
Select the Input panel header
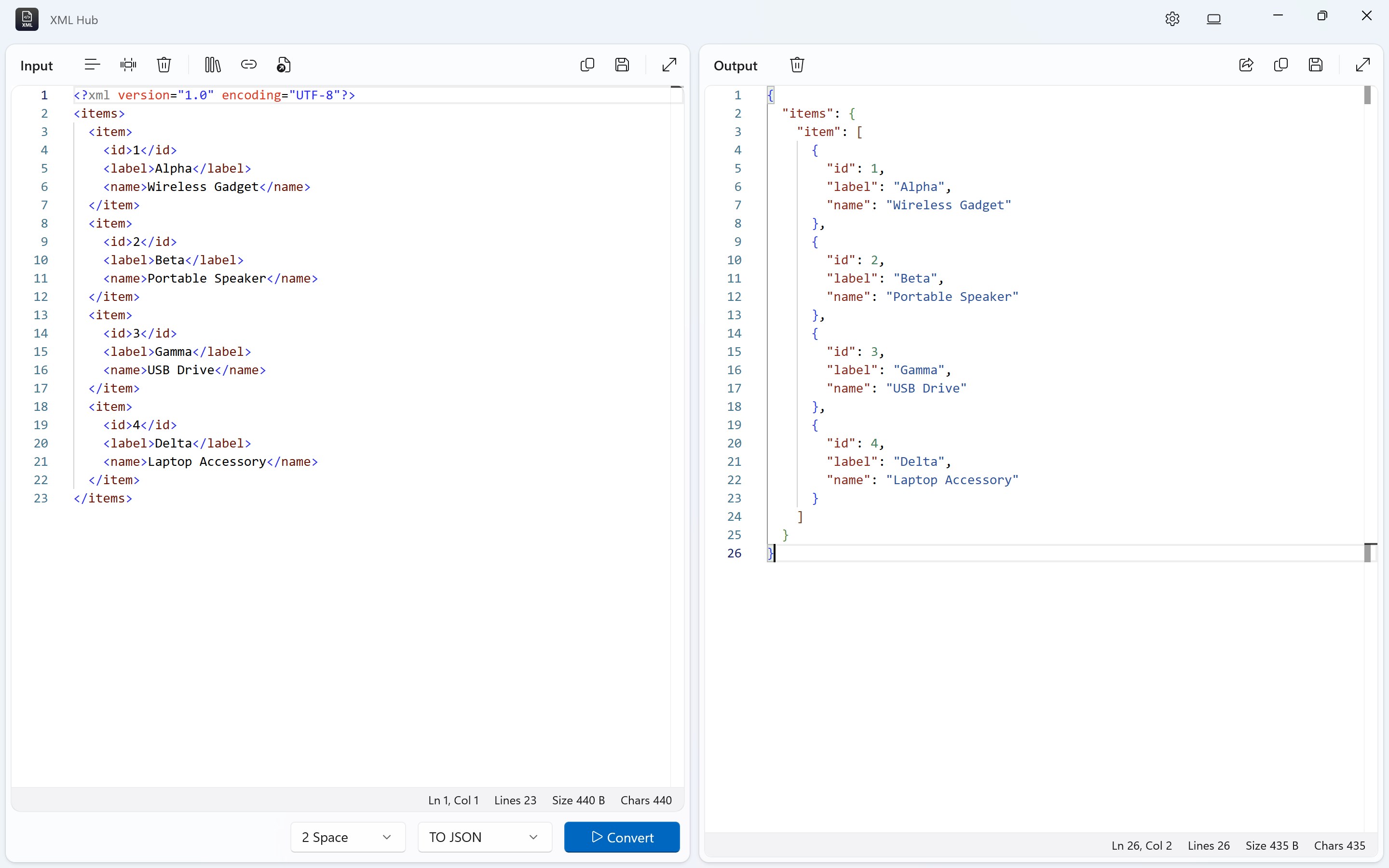pos(36,66)
